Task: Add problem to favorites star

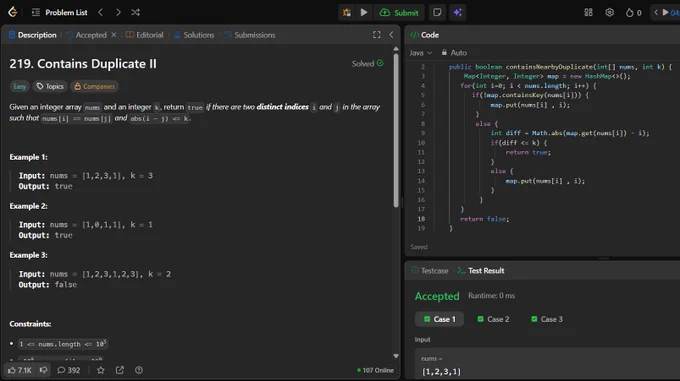Action: pyautogui.click(x=101, y=370)
